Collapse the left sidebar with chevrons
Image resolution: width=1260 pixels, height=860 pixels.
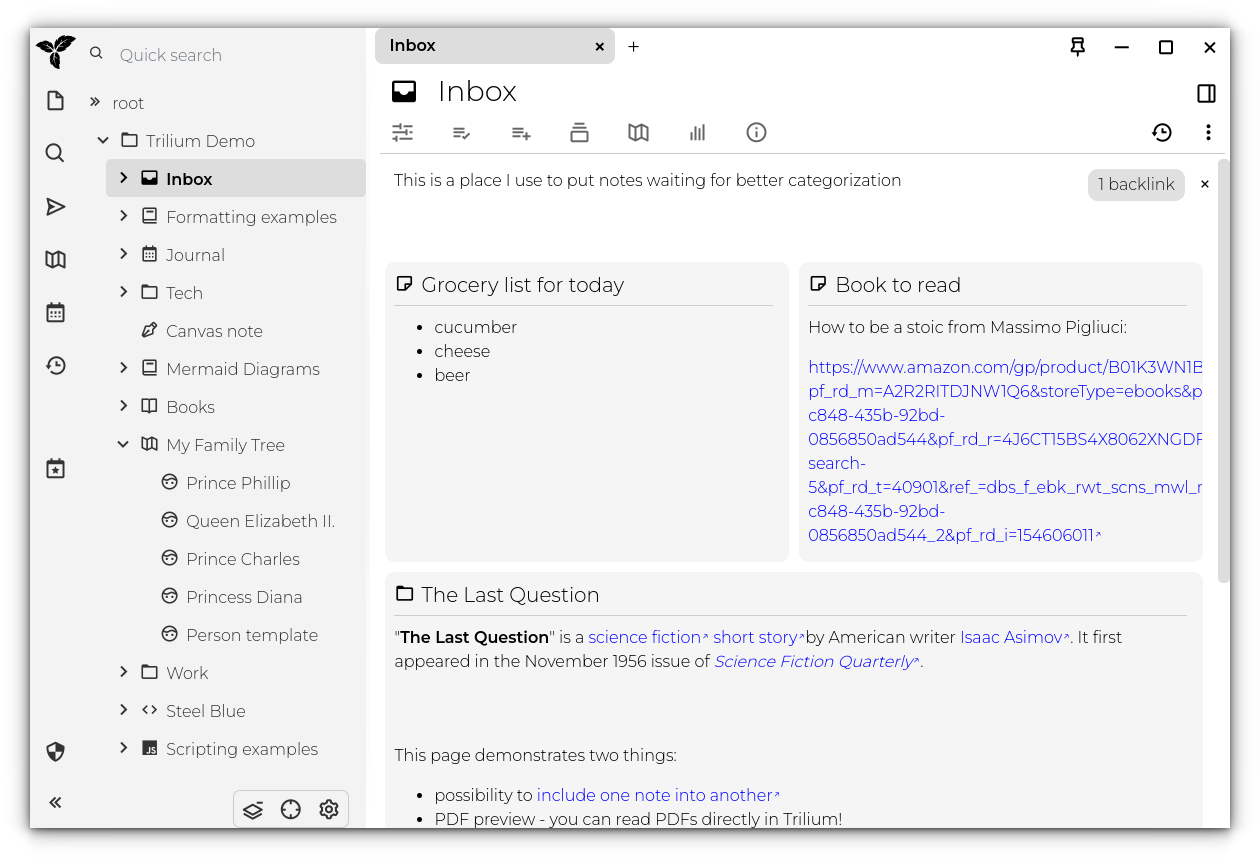click(x=55, y=802)
